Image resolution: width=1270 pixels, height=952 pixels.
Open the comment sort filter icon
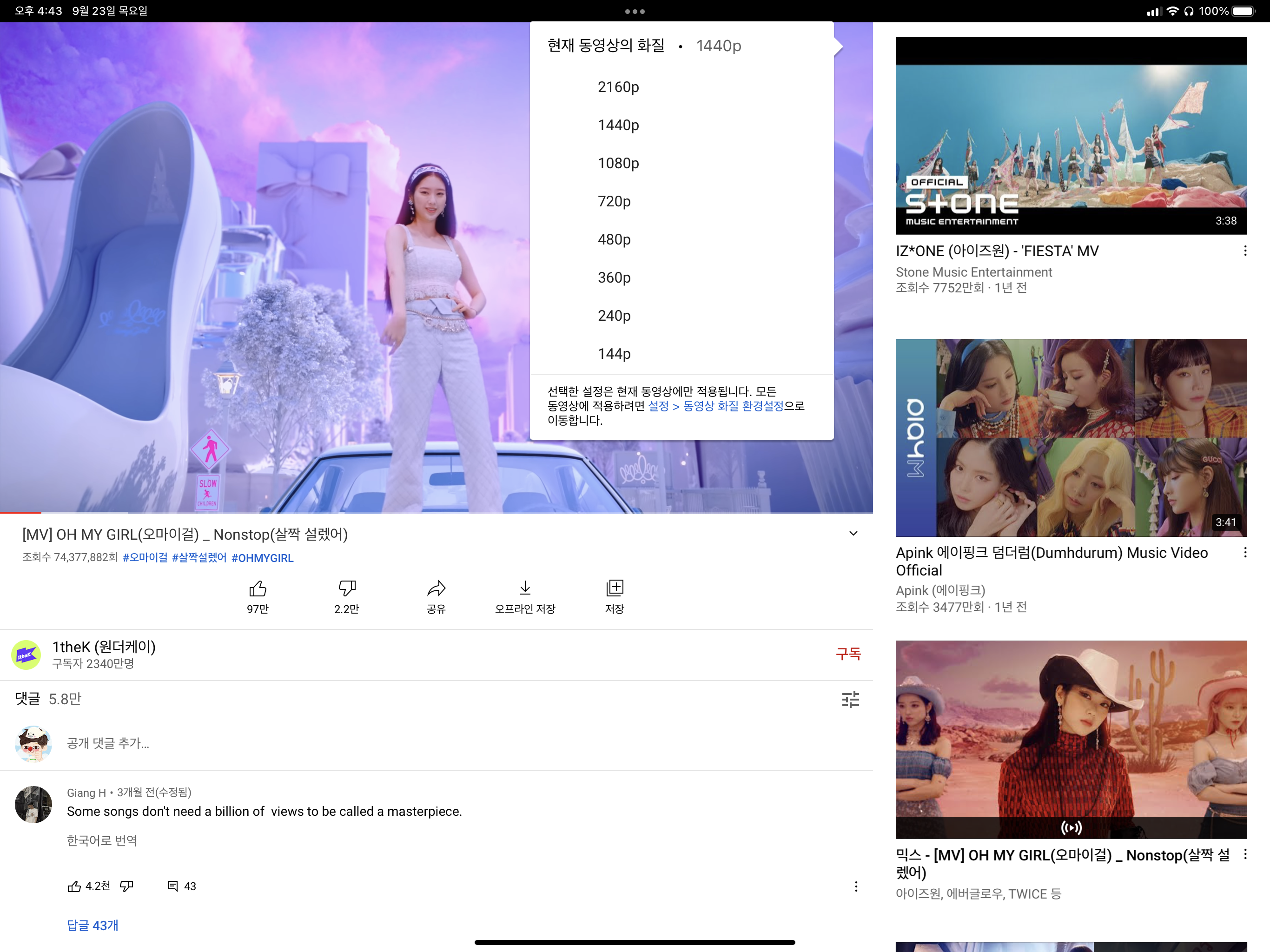850,700
